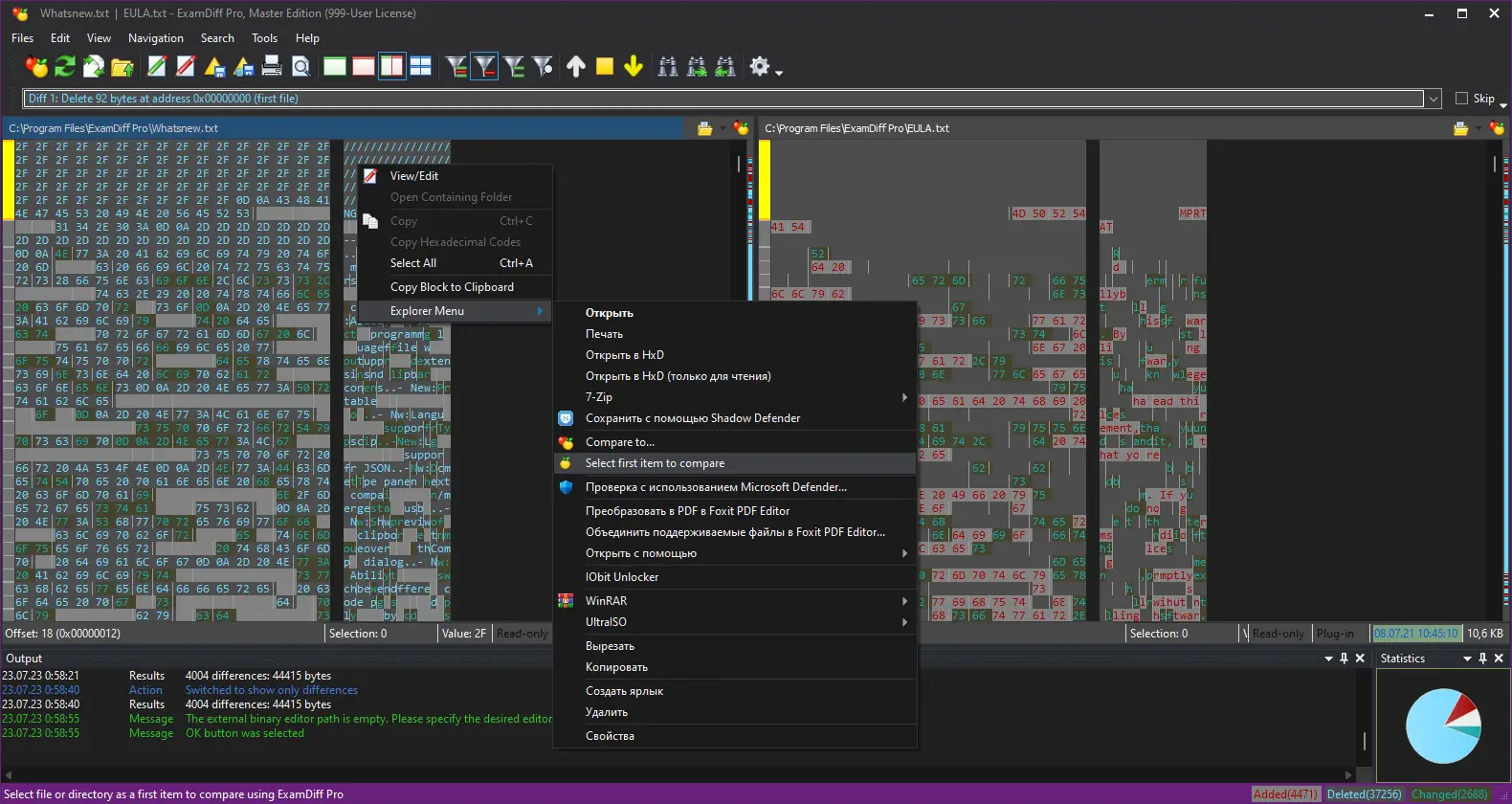
Task: Click the Statistics pie chart
Action: pos(1443,726)
